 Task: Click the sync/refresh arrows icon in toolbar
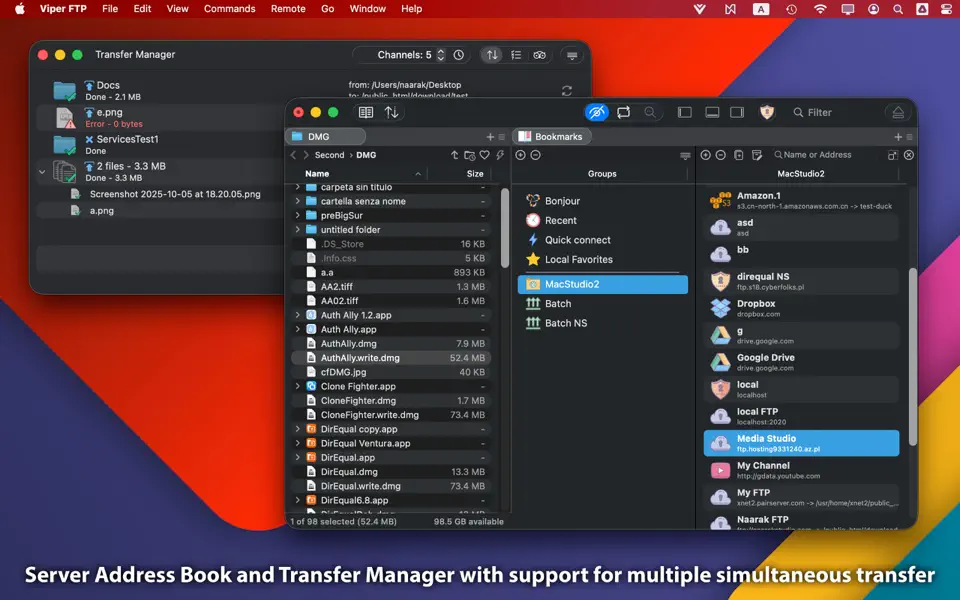coord(622,112)
